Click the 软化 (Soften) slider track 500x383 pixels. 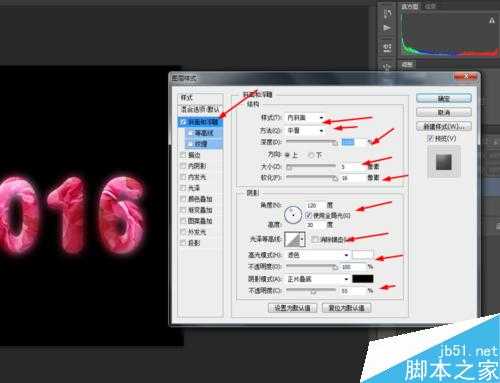311,178
